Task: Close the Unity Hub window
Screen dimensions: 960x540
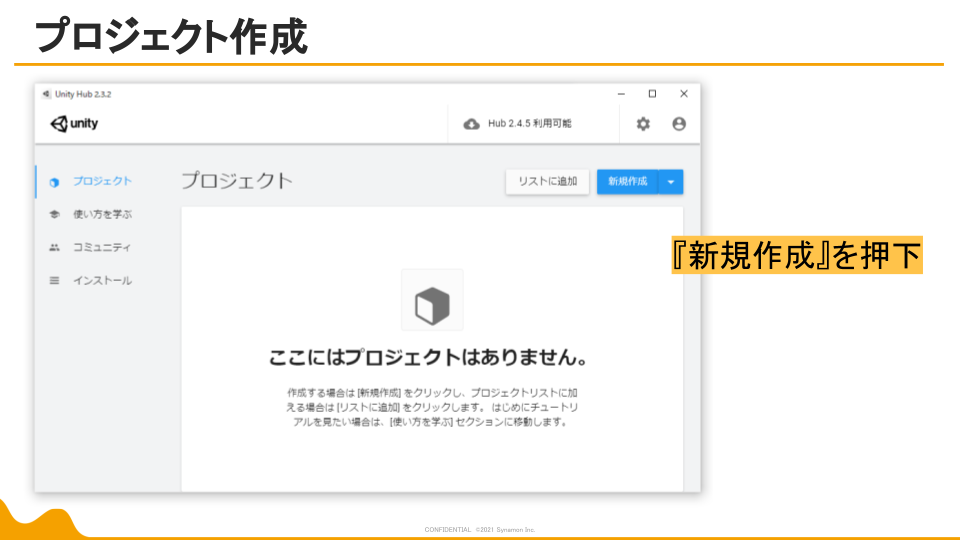Action: [x=684, y=94]
